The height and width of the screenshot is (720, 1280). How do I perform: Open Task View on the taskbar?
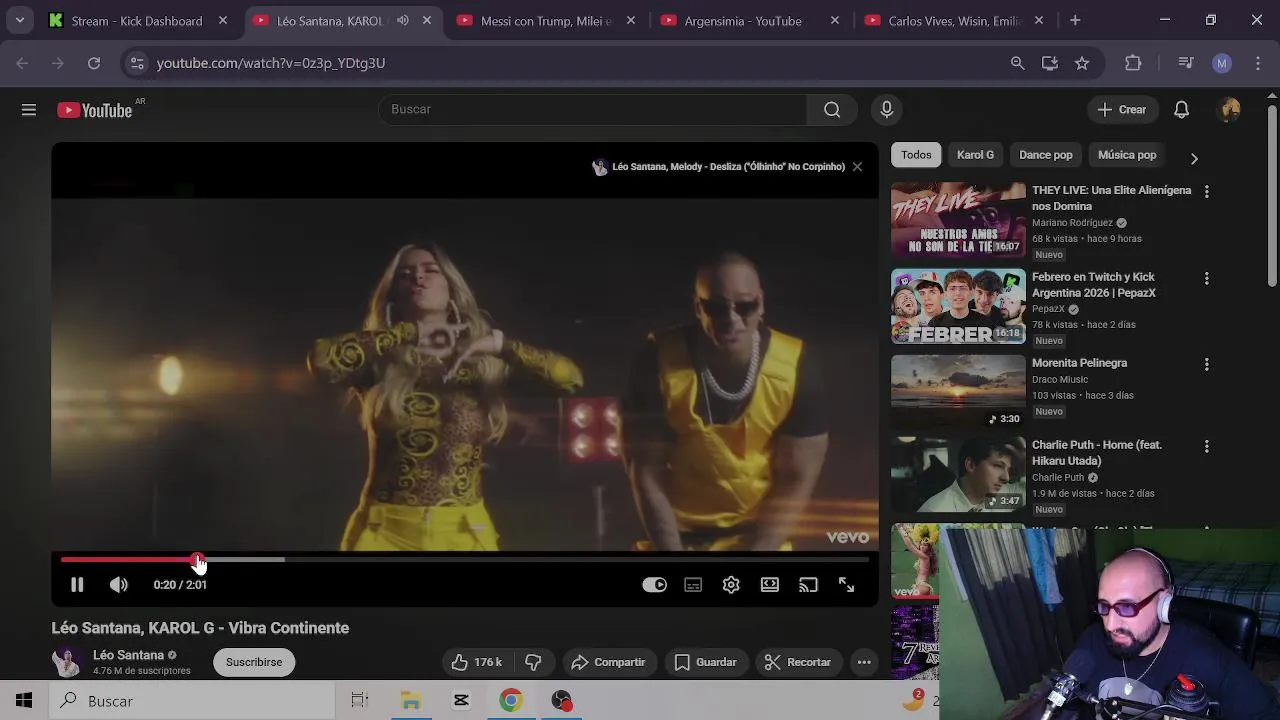[359, 701]
